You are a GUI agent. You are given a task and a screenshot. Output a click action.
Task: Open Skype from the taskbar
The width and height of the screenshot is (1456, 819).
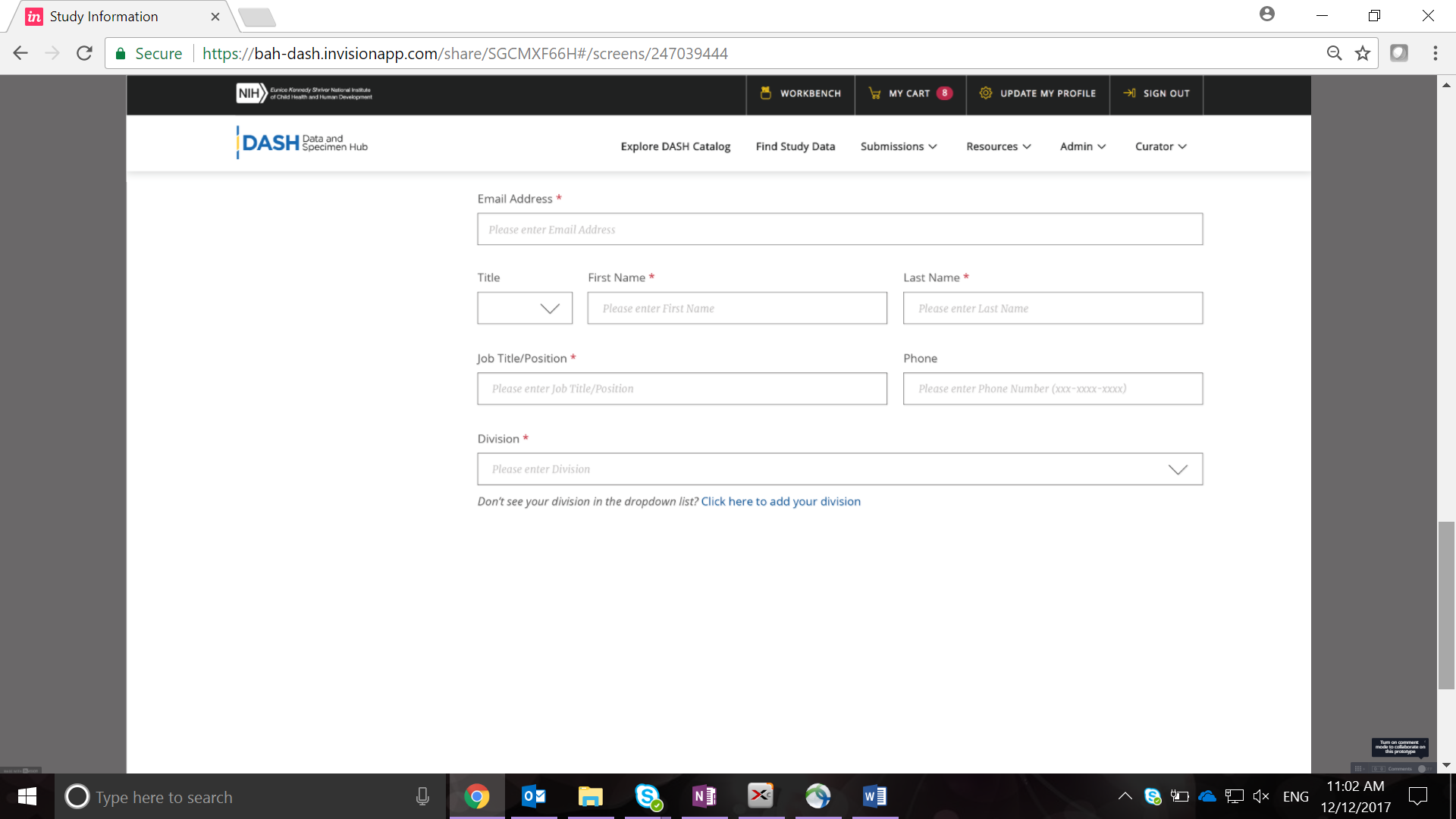648,796
